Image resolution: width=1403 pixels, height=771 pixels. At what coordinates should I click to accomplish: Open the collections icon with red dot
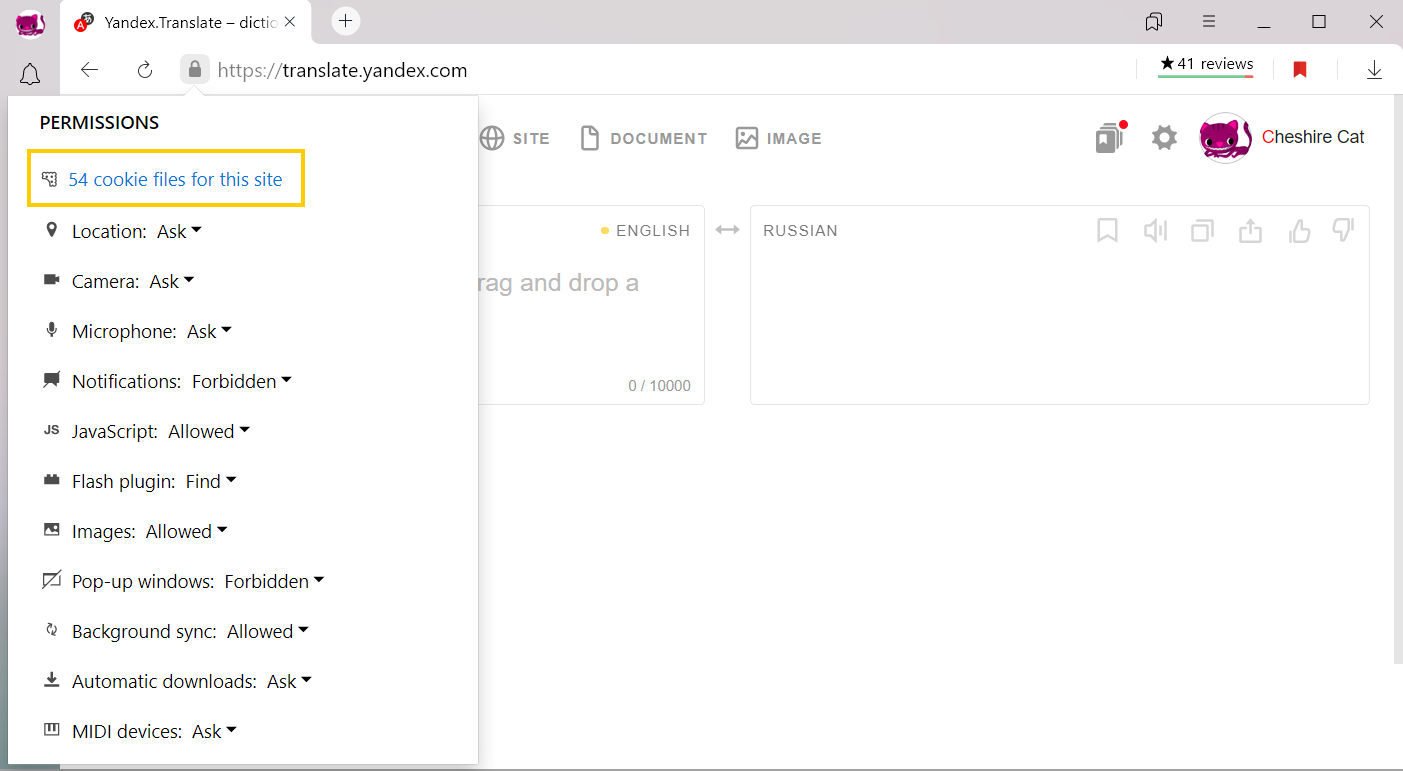1109,138
